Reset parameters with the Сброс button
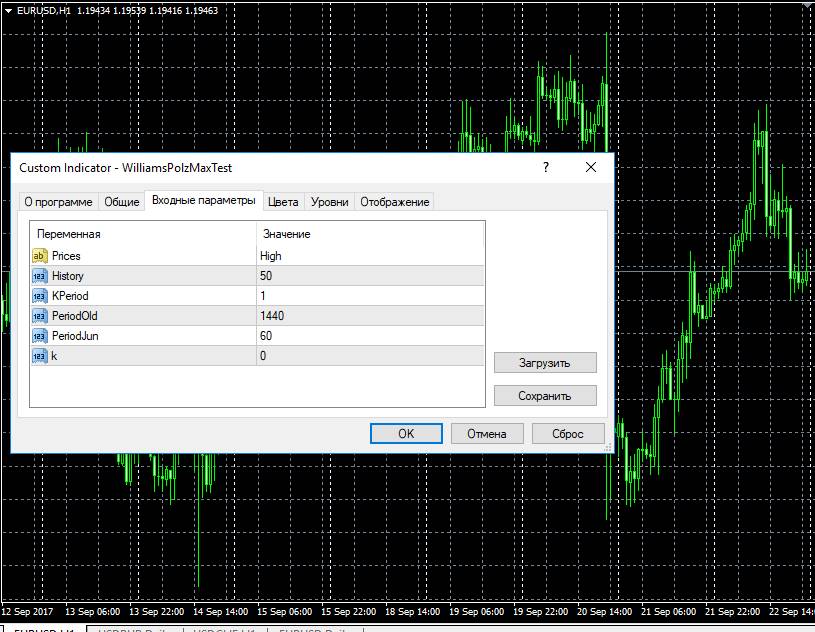Image resolution: width=815 pixels, height=632 pixels. click(x=568, y=433)
